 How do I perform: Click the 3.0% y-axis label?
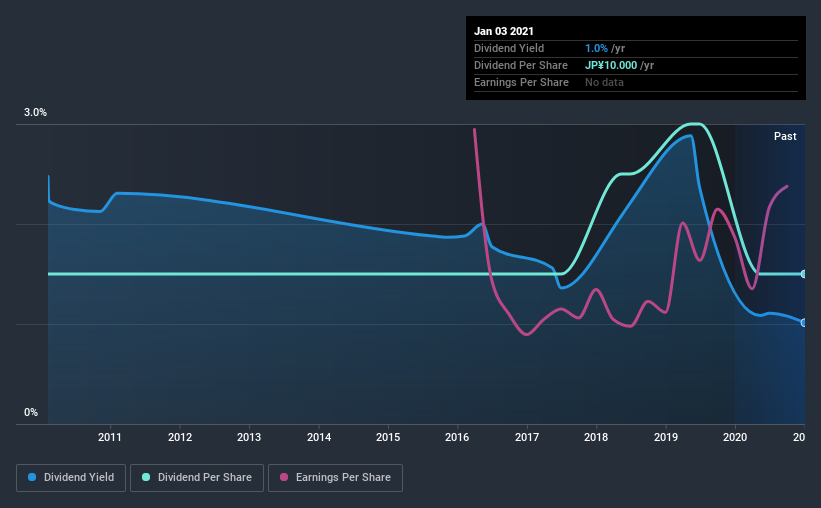35,112
